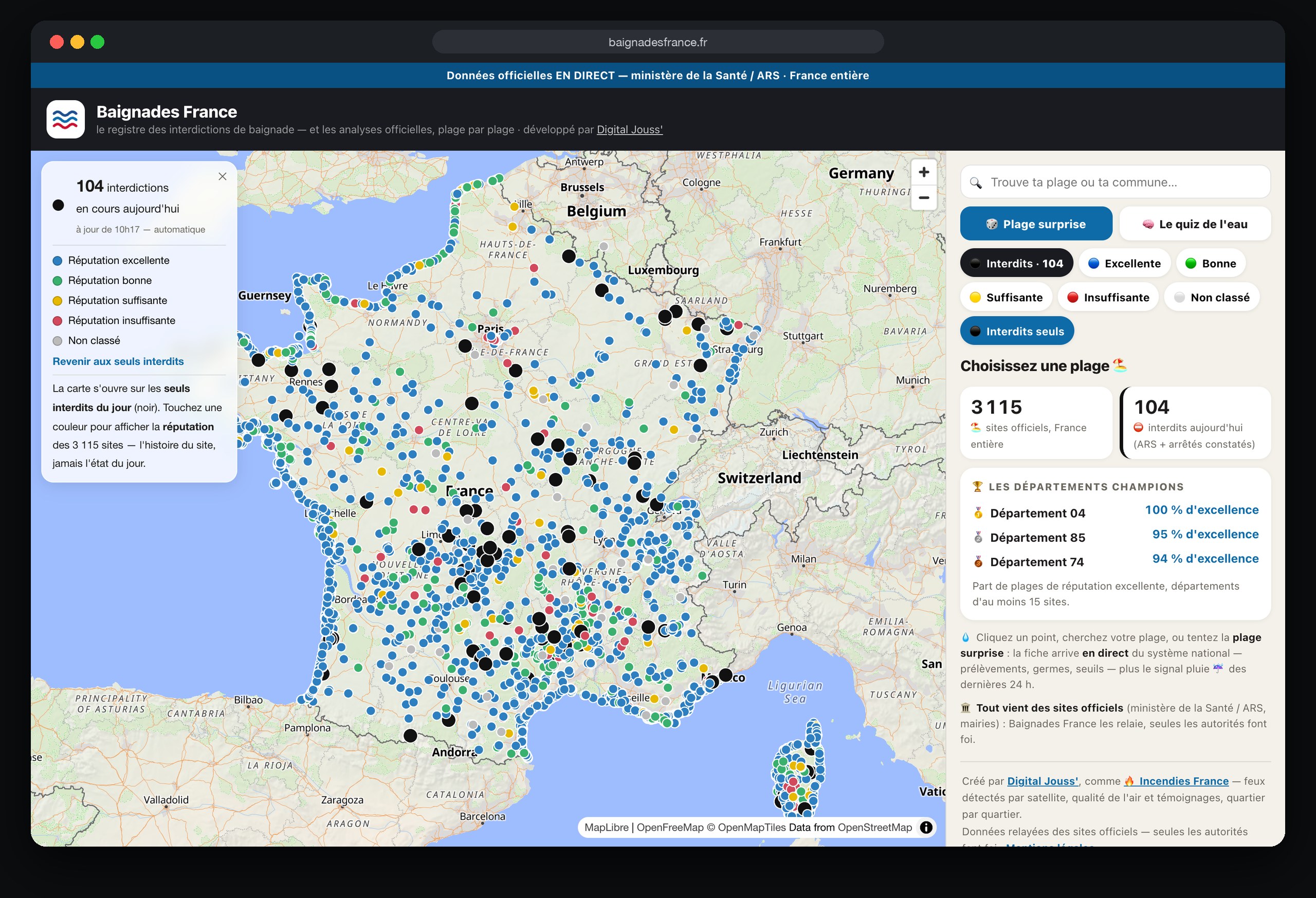Click the Baignades France wave logo
1316x898 pixels.
click(x=66, y=119)
